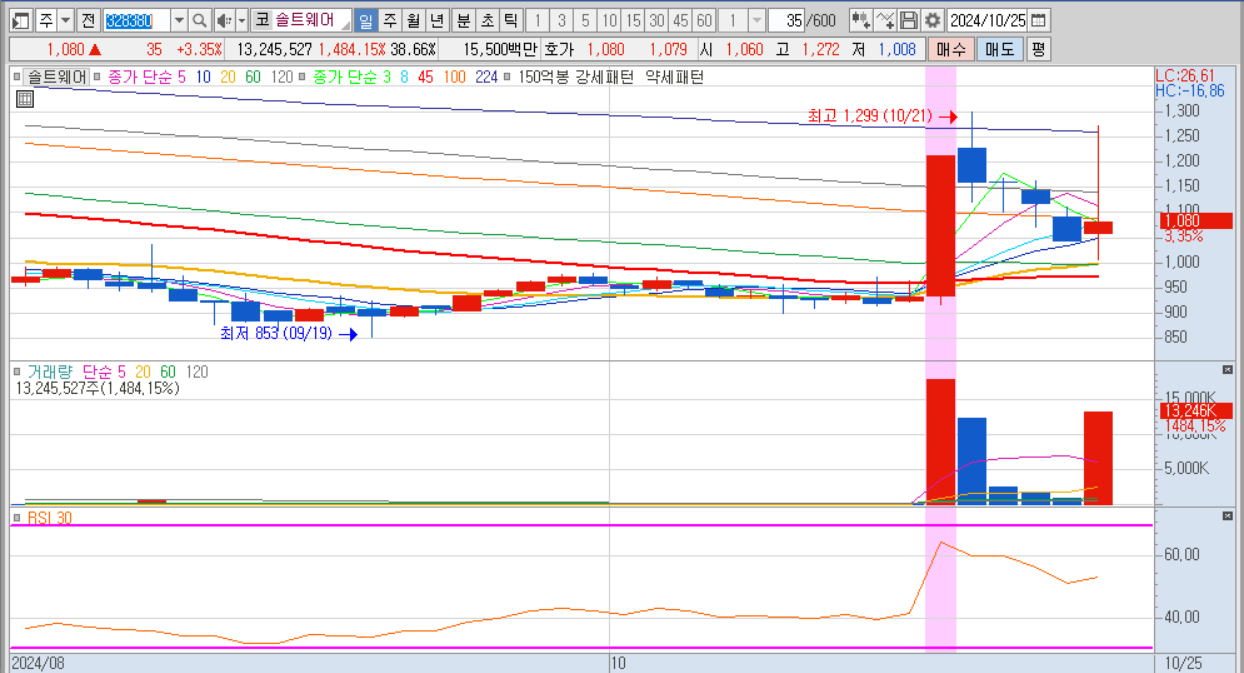Select the 5 interval button
This screenshot has height=673, width=1244.
tap(585, 20)
